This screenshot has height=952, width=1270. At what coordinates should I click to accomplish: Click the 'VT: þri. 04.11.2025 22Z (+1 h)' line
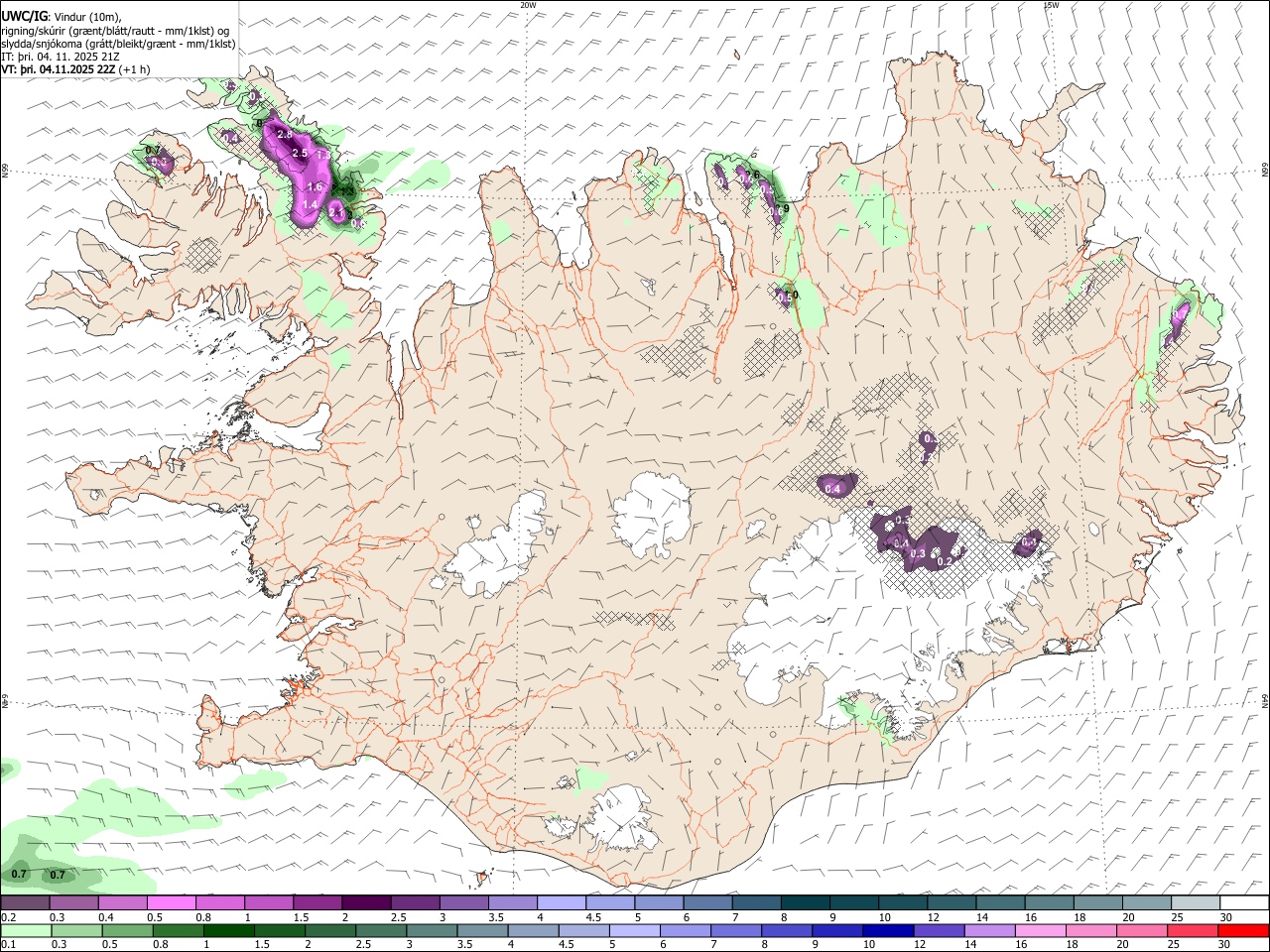[76, 69]
